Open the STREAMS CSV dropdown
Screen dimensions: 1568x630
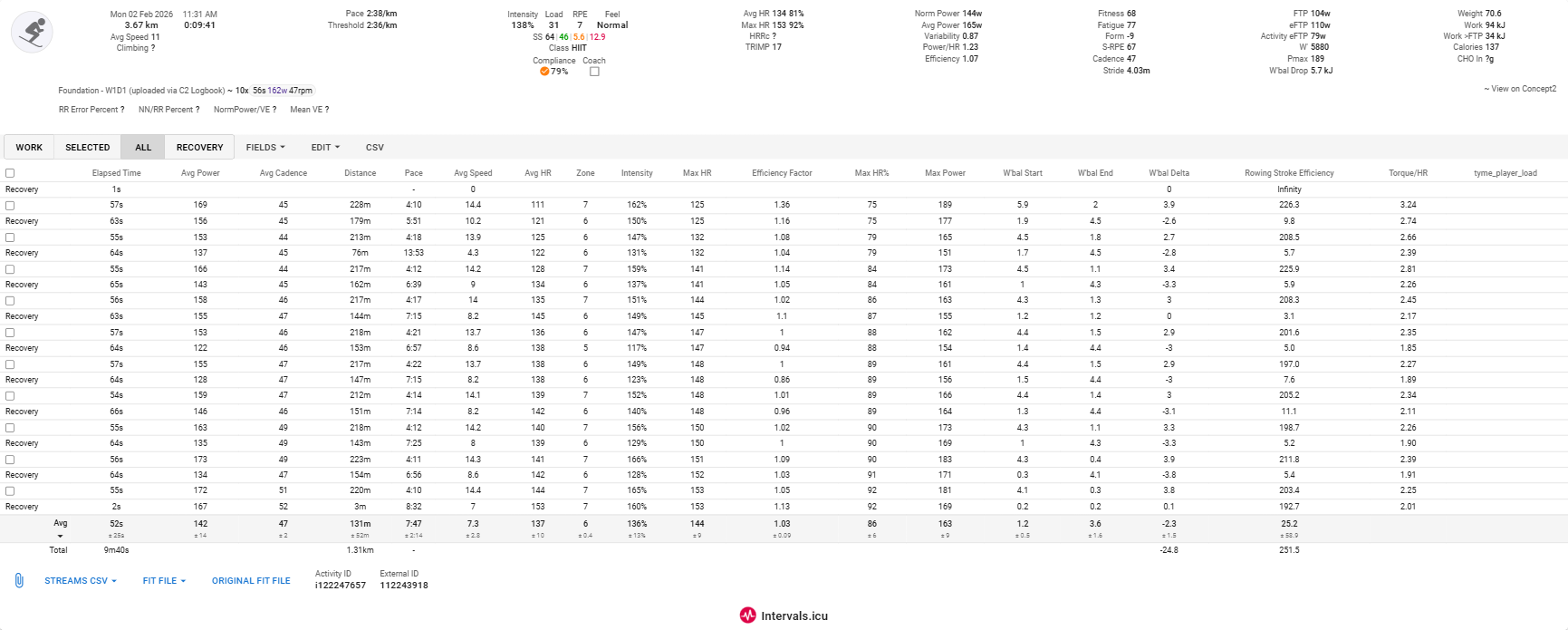click(x=81, y=581)
